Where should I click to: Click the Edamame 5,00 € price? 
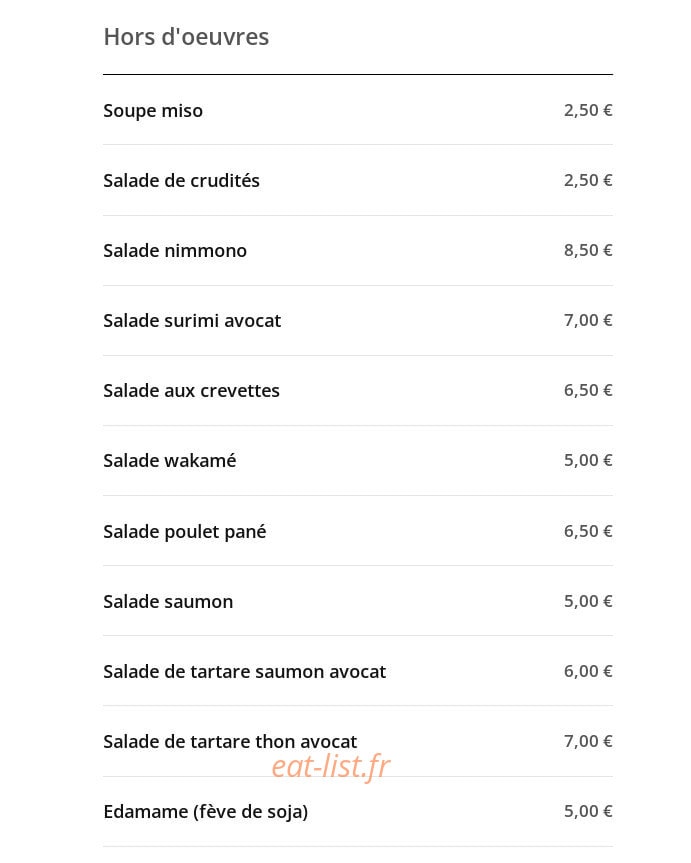pos(588,811)
